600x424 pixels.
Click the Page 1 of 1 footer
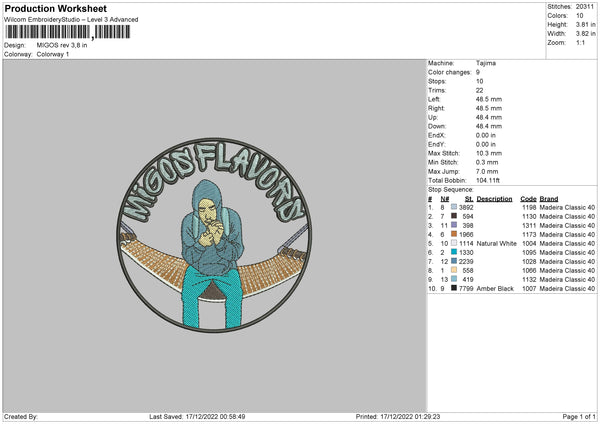tap(579, 416)
